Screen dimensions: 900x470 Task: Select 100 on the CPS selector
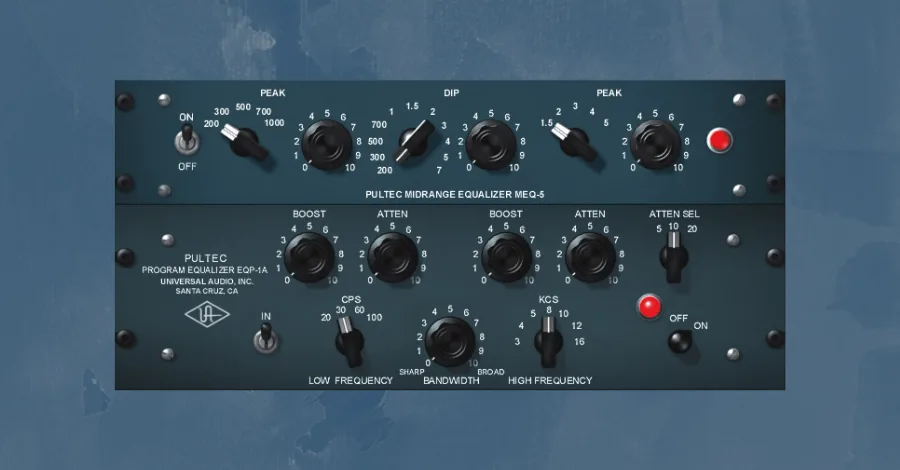374,317
